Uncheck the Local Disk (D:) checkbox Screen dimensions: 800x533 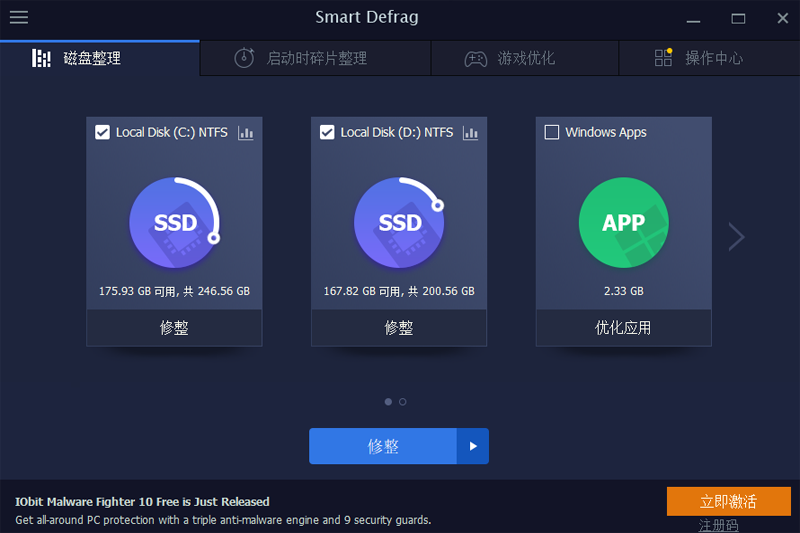pos(327,132)
